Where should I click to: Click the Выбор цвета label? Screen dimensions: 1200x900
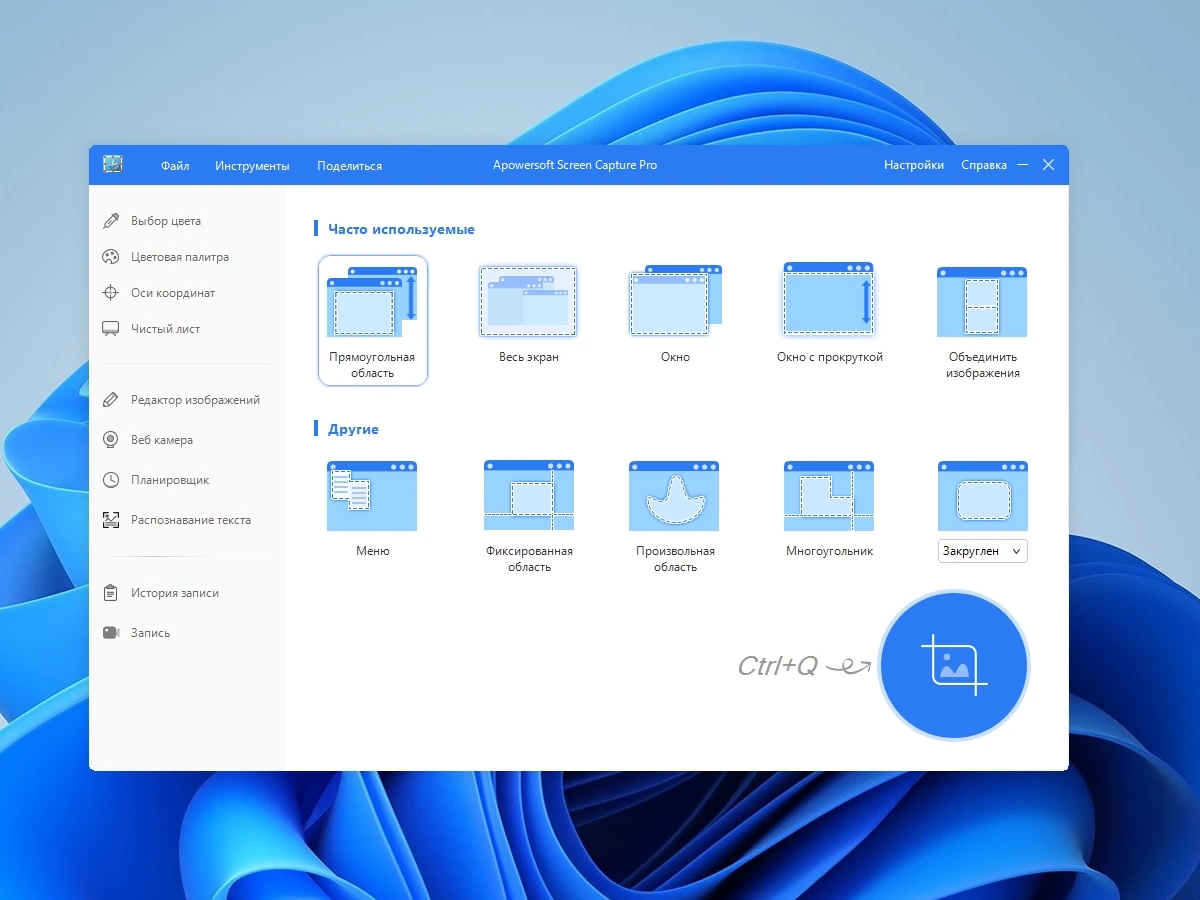pyautogui.click(x=166, y=221)
